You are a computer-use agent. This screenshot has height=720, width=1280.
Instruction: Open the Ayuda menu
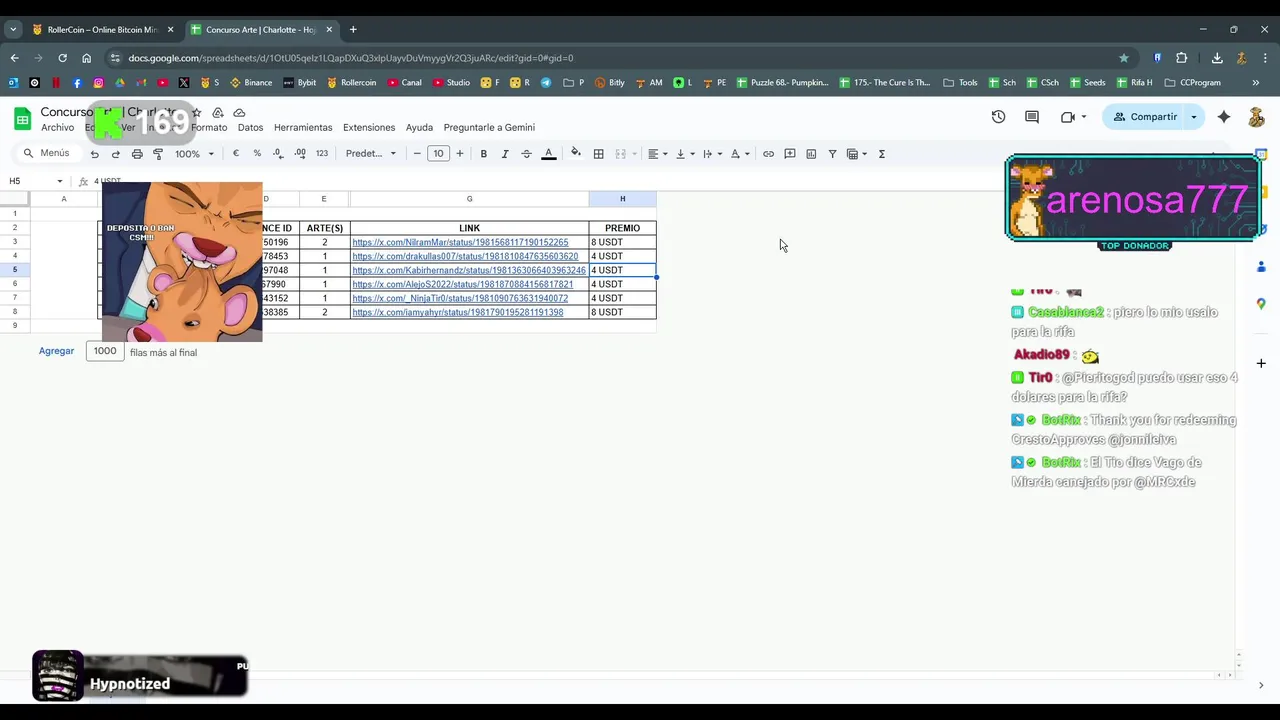(419, 128)
